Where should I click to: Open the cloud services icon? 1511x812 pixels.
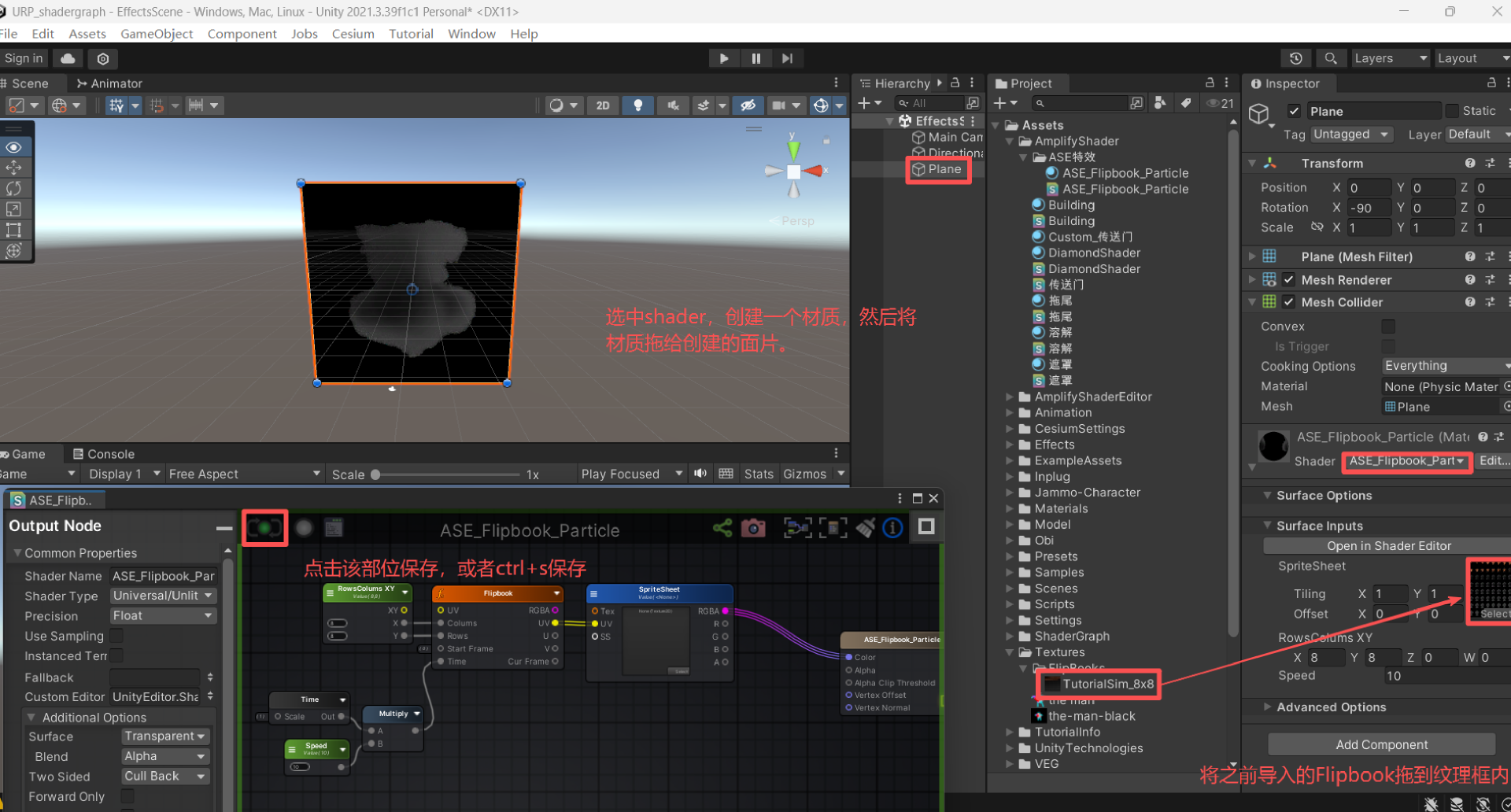click(x=68, y=58)
